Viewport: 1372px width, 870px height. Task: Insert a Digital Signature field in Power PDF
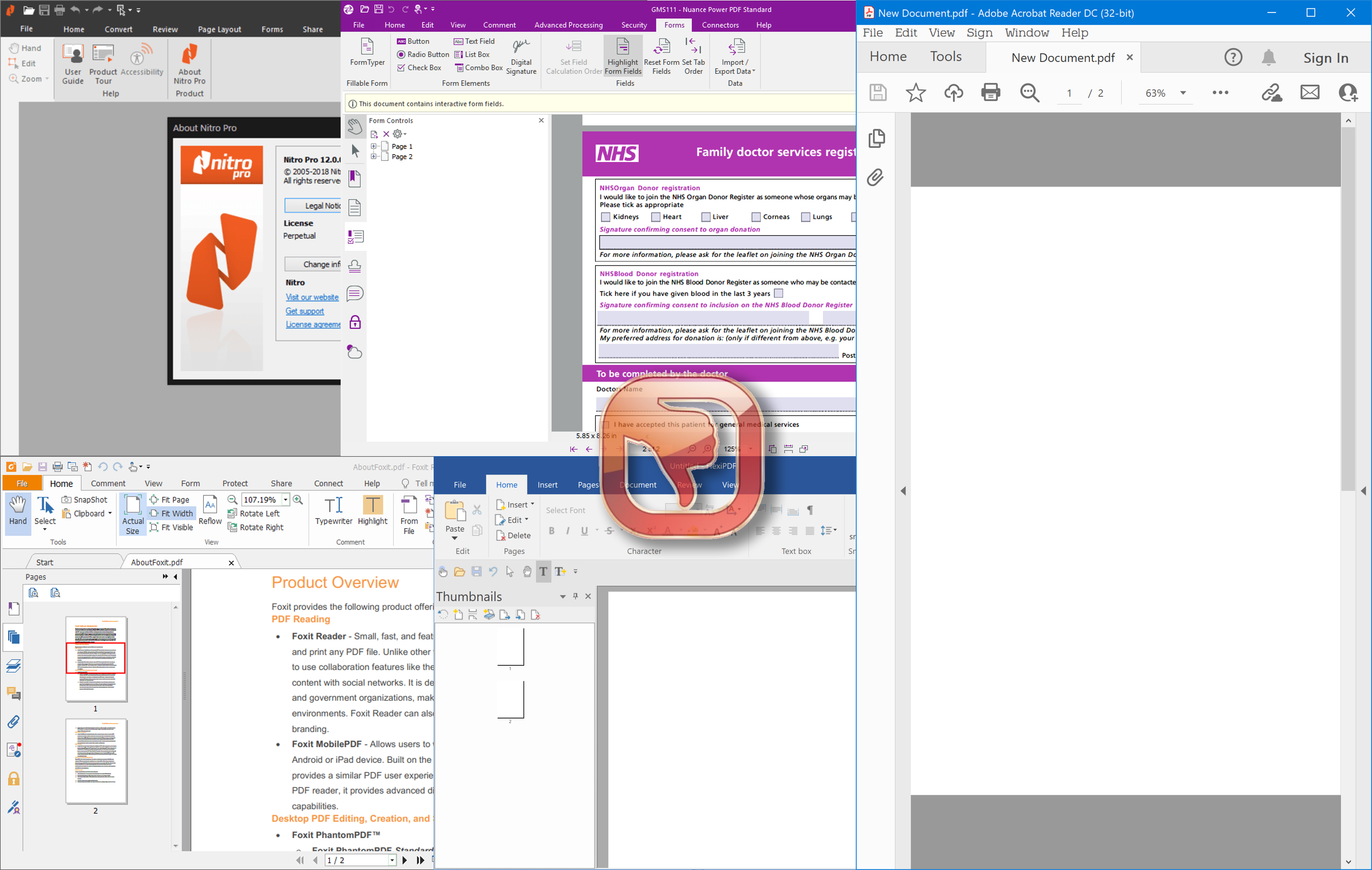tap(520, 56)
